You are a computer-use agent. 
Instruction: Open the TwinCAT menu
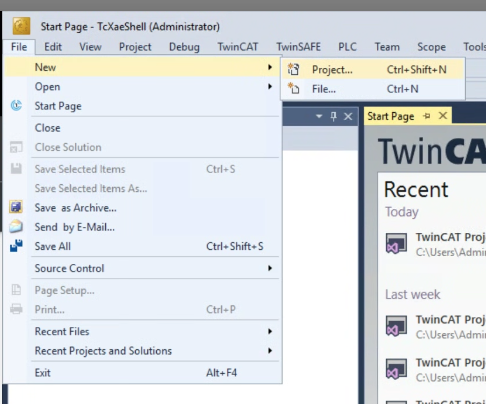[238, 47]
